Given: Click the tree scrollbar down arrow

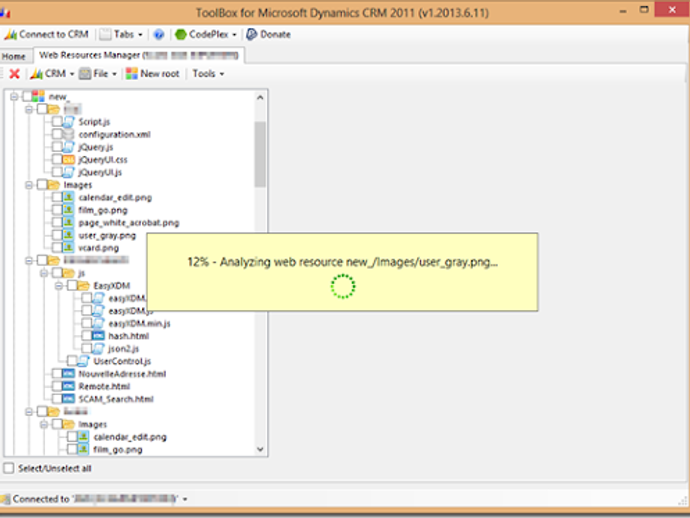Looking at the screenshot, I should pos(260,449).
